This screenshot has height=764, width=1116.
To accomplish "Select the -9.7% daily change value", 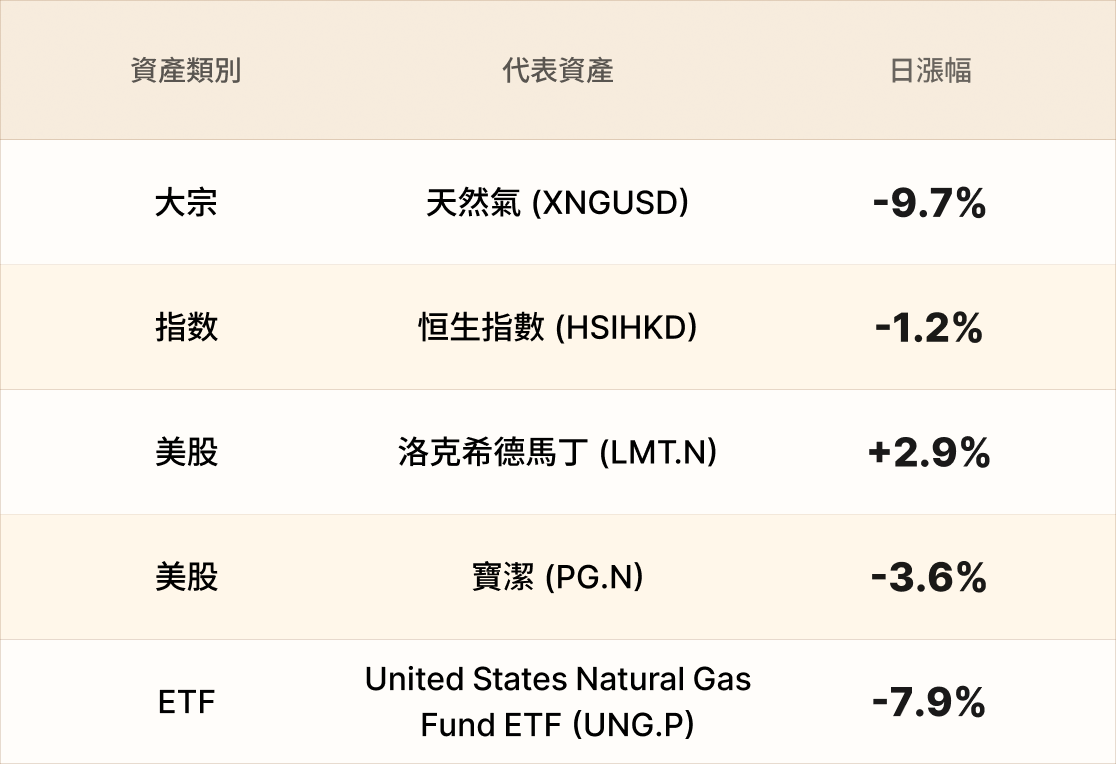I will pos(930,203).
